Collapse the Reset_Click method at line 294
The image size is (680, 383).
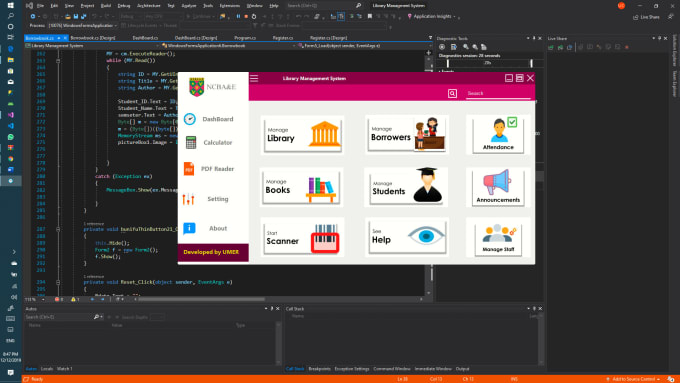58,282
